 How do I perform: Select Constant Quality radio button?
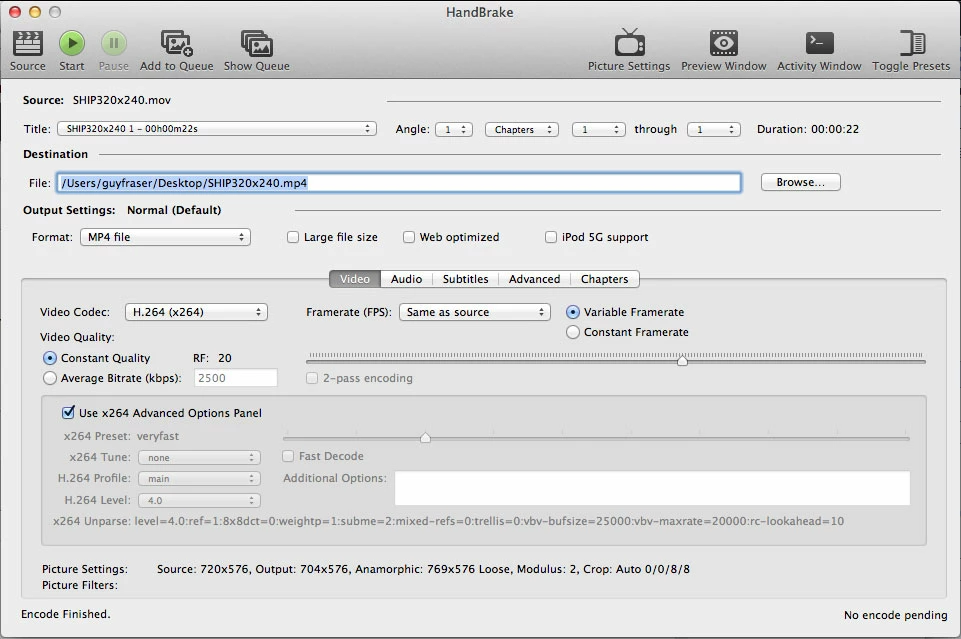[50, 358]
